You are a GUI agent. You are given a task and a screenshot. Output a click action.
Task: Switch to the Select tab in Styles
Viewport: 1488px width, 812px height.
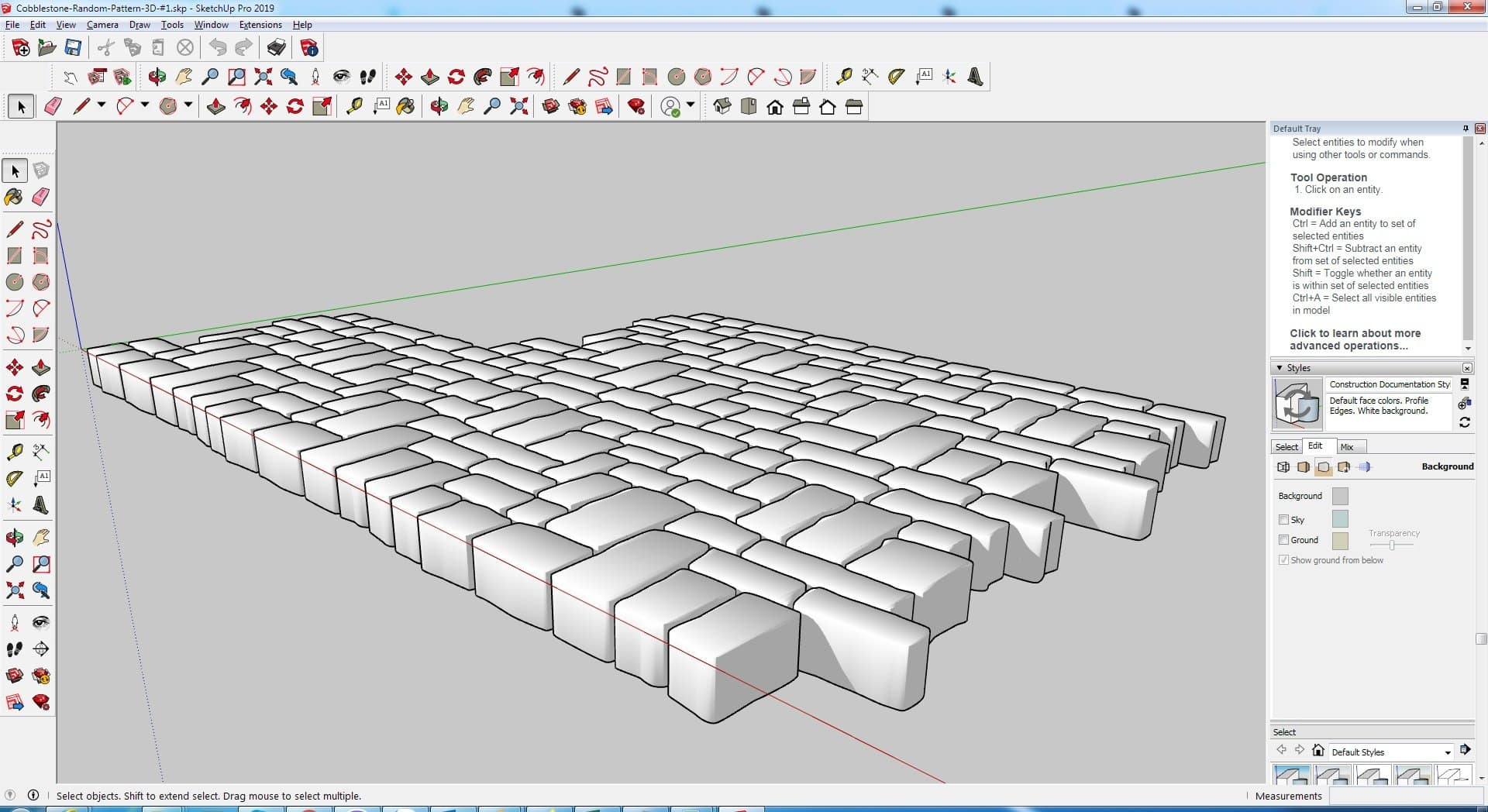tap(1286, 447)
